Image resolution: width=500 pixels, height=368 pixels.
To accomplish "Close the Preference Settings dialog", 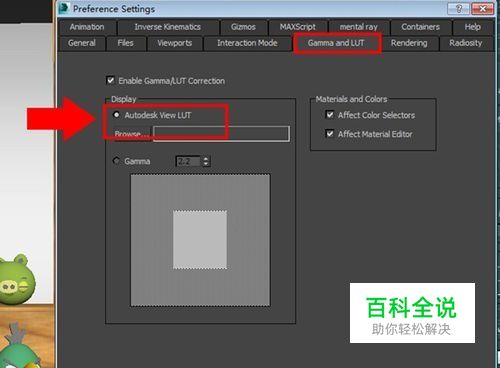I will (482, 9).
